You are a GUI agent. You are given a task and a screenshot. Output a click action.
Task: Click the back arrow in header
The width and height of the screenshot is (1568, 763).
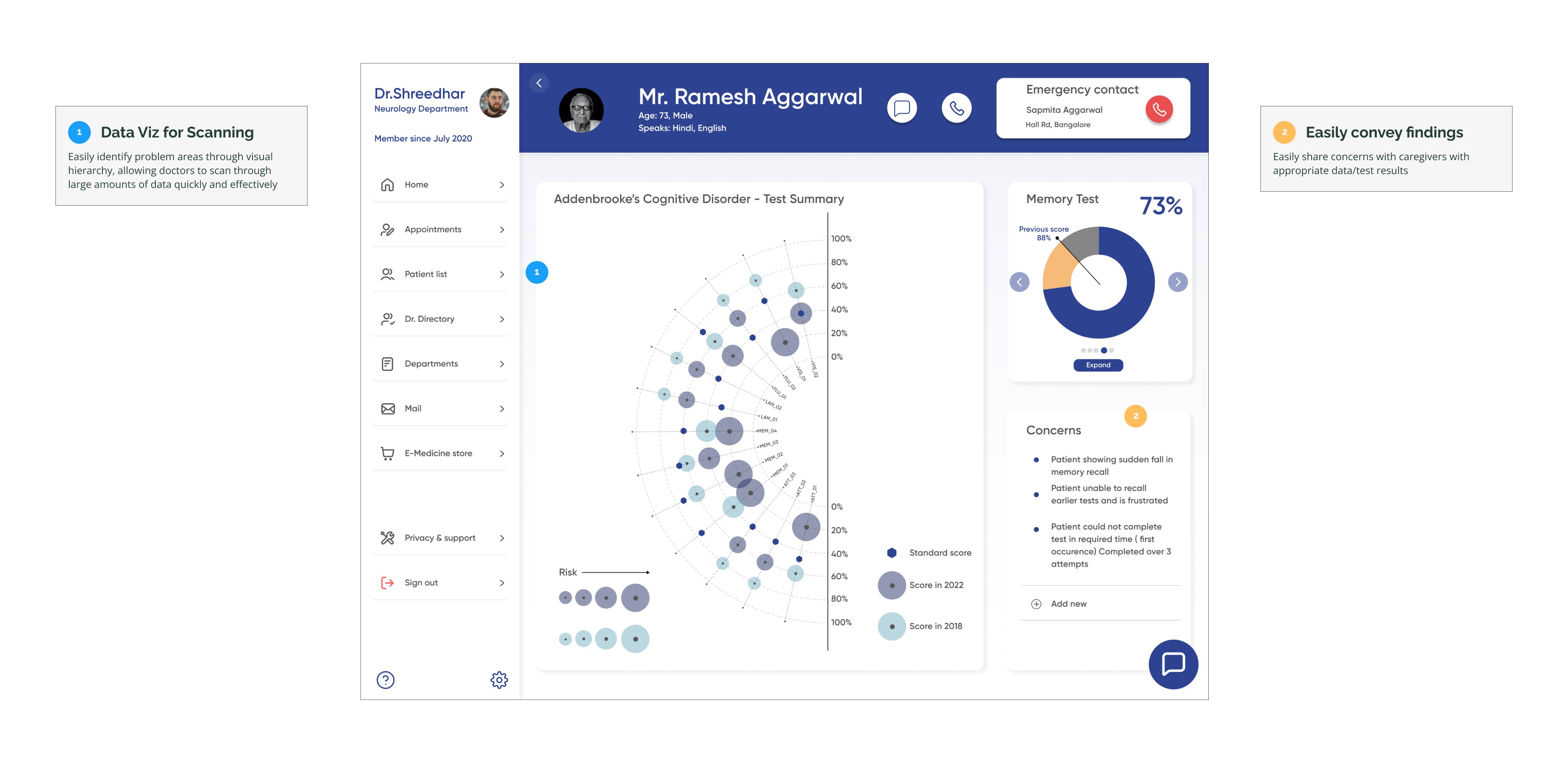[x=539, y=83]
